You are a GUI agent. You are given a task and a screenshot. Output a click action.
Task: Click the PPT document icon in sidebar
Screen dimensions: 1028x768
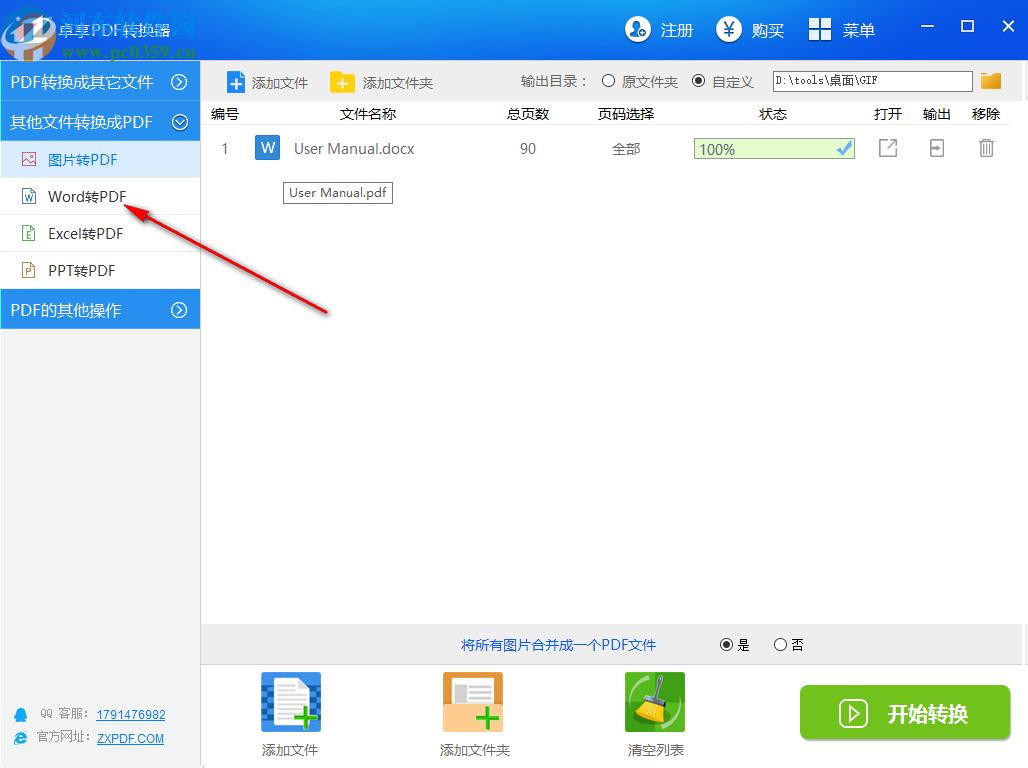point(29,270)
